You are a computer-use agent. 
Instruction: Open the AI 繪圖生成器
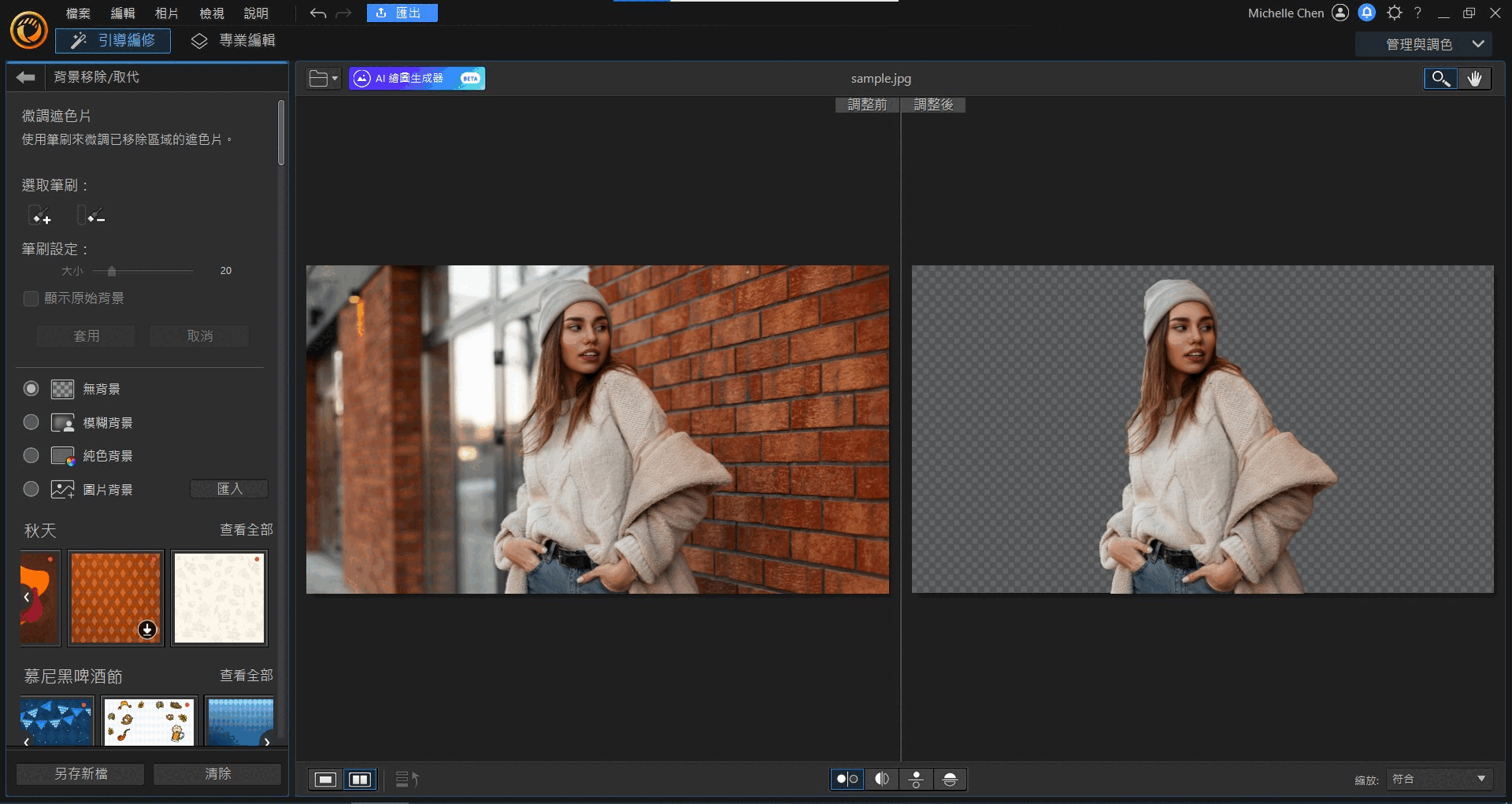(x=417, y=78)
